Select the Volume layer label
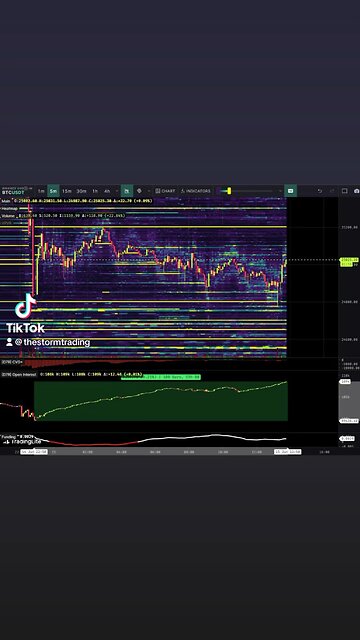The width and height of the screenshot is (360, 640). pyautogui.click(x=8, y=216)
